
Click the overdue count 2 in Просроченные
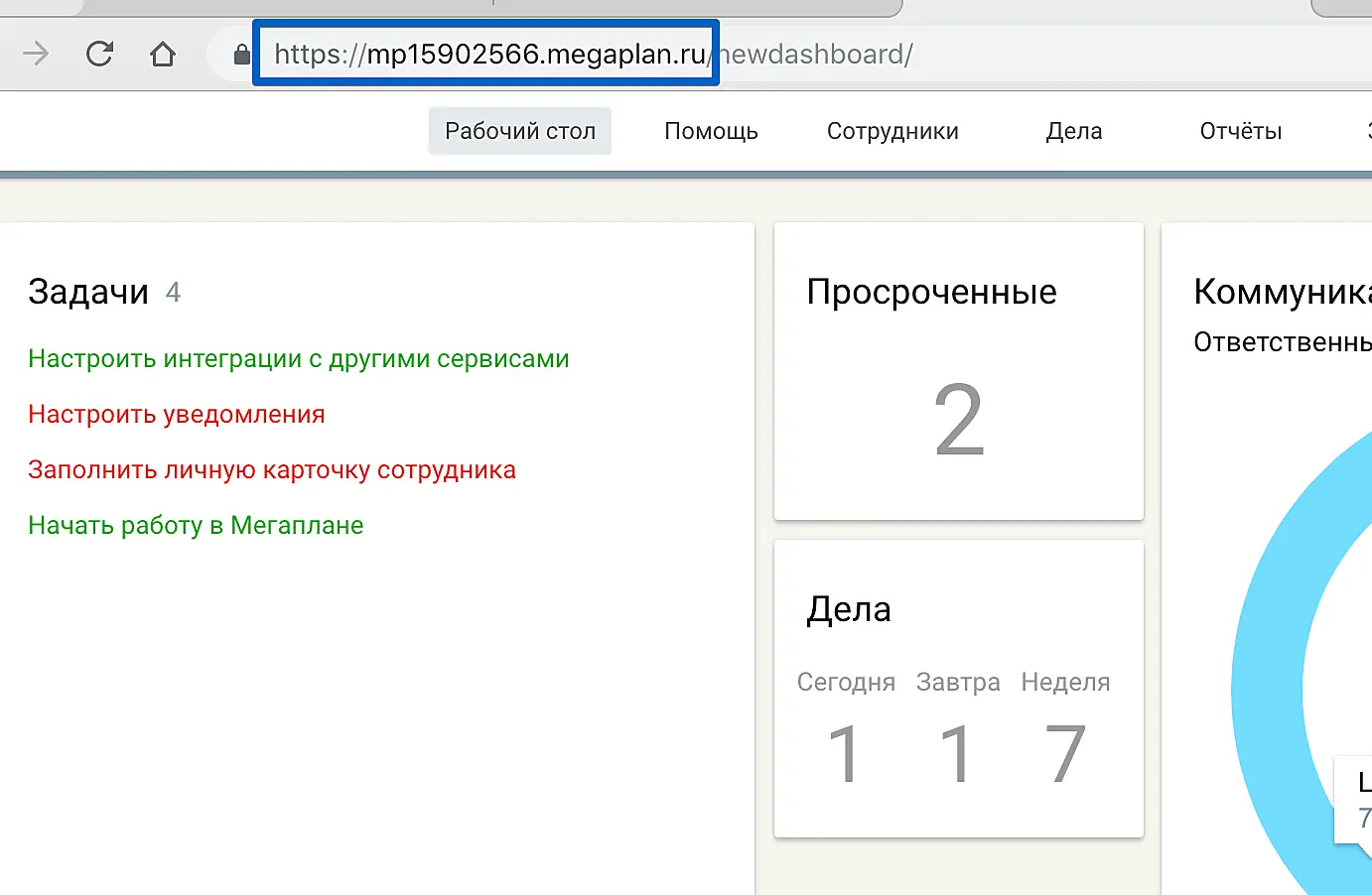click(x=958, y=421)
